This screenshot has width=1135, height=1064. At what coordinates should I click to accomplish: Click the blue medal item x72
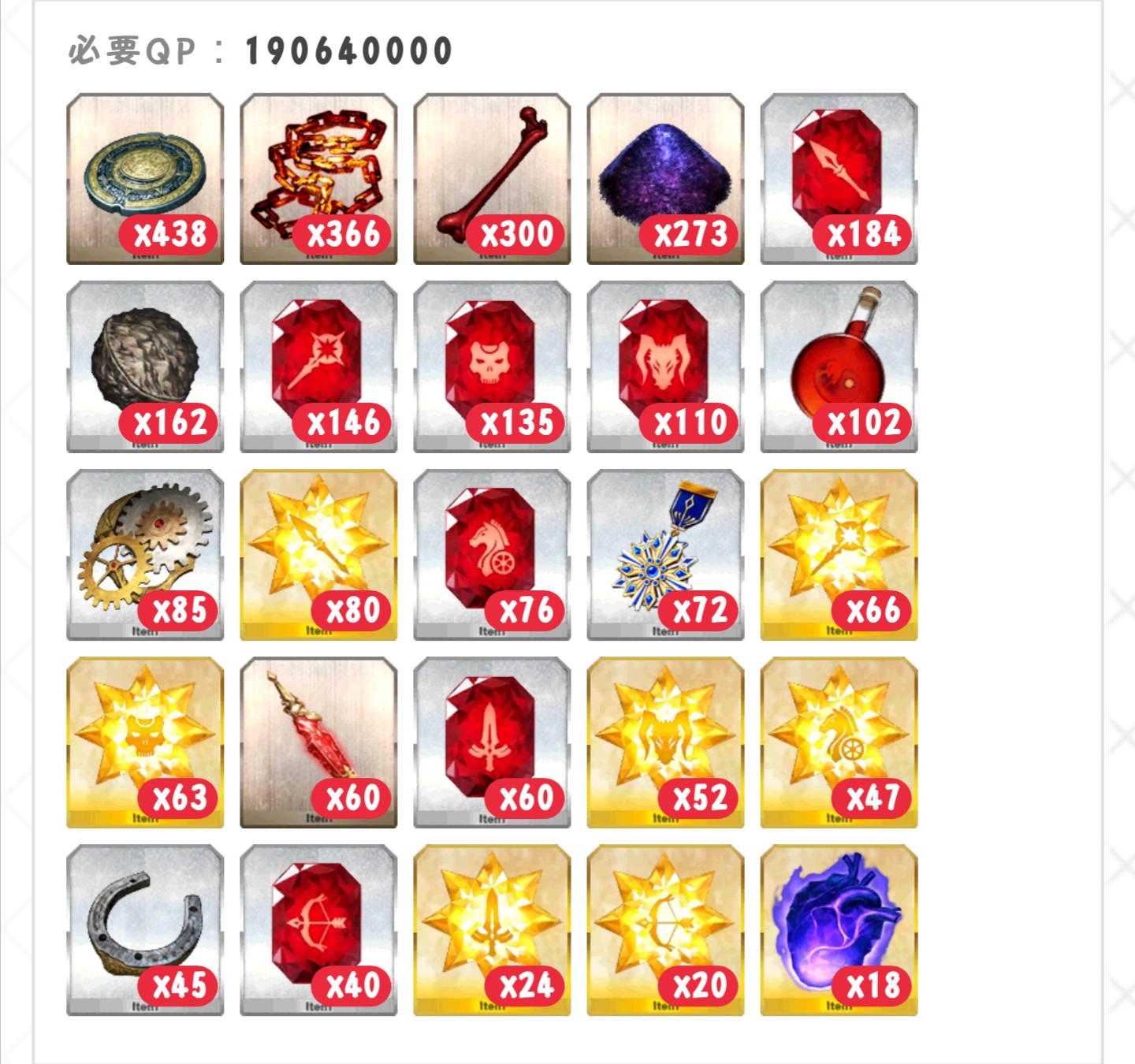(x=665, y=555)
